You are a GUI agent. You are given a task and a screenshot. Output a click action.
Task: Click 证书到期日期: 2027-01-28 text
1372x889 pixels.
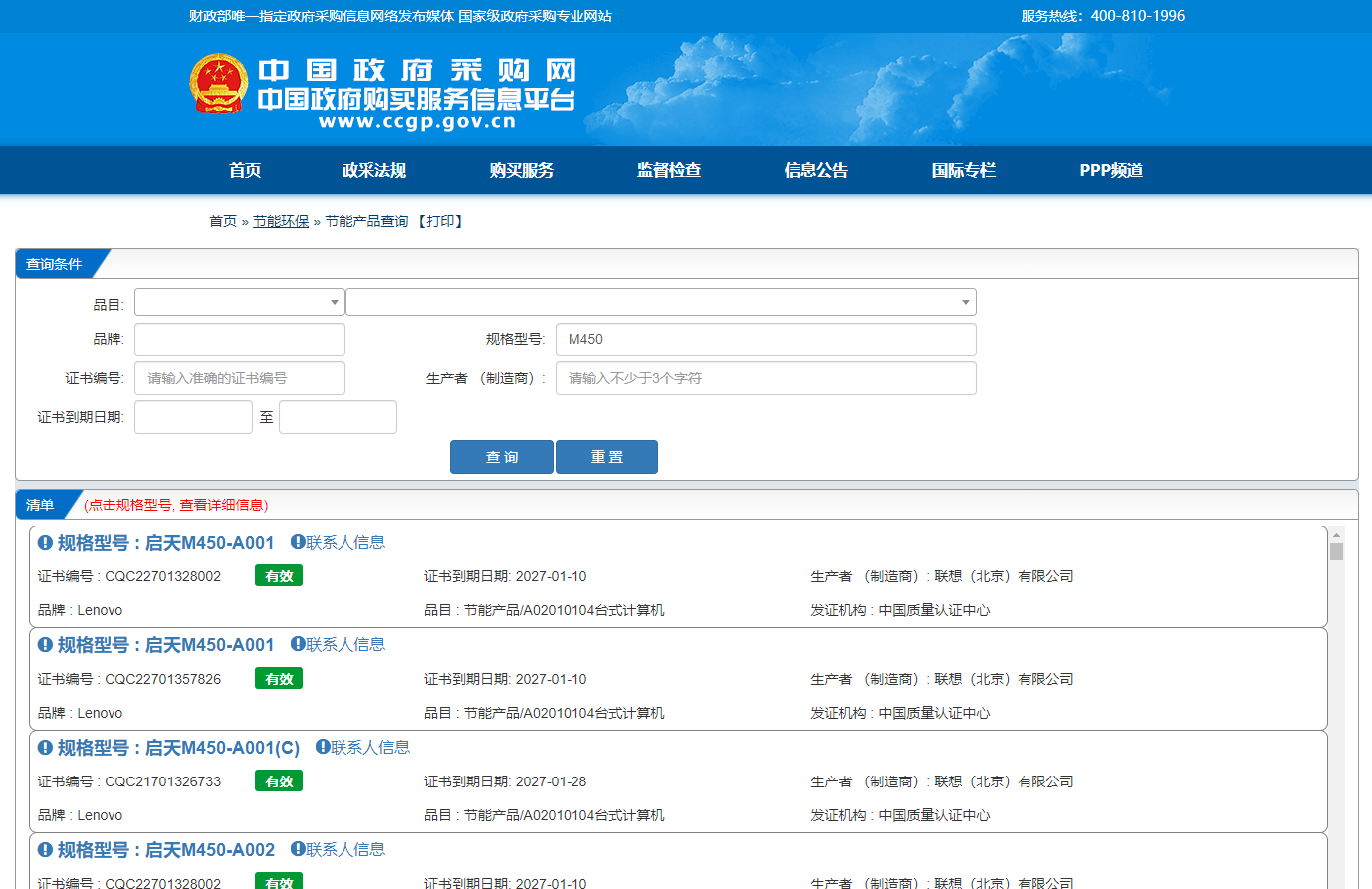click(x=506, y=781)
